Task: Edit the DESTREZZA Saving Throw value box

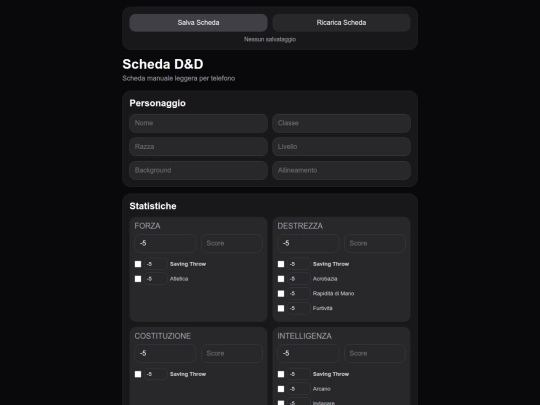Action: click(299, 264)
